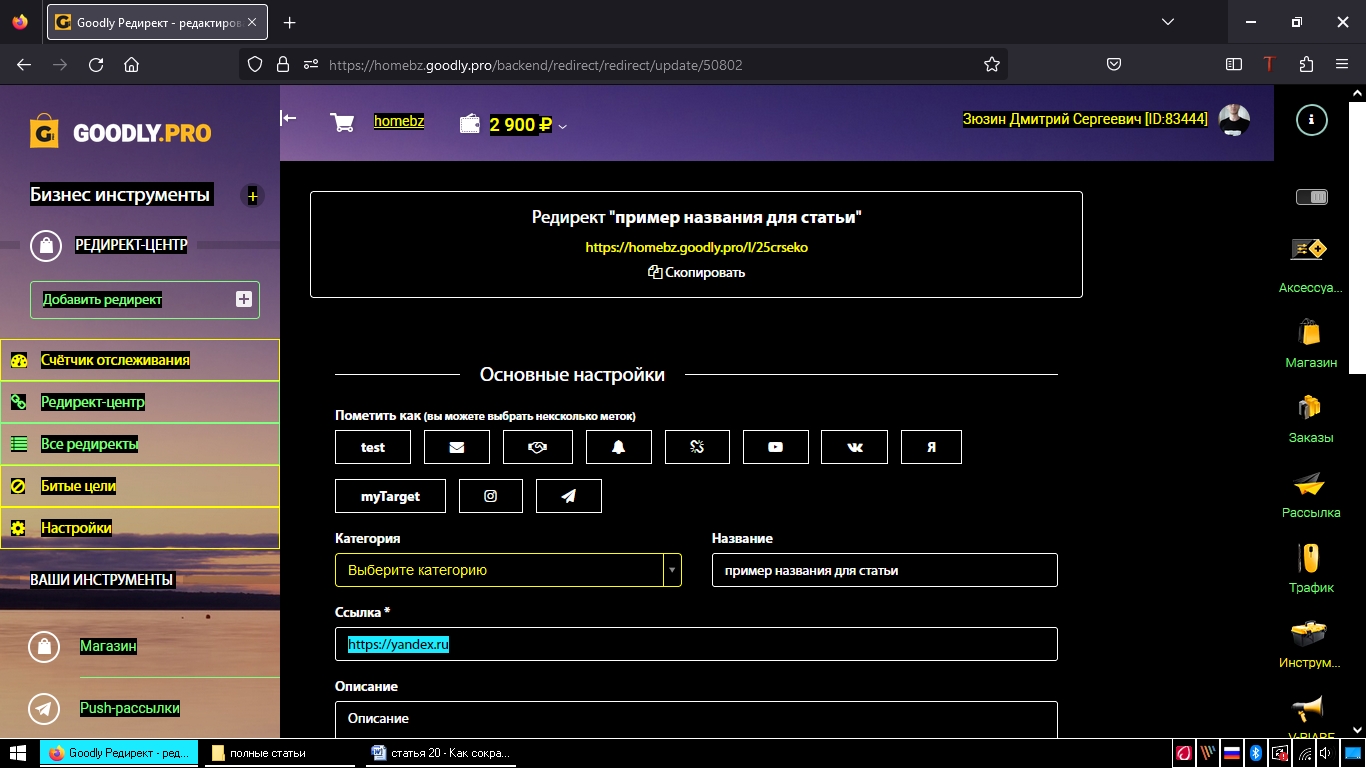Click the envelope email tag icon
Screen dimensions: 1366x768
click(x=457, y=447)
